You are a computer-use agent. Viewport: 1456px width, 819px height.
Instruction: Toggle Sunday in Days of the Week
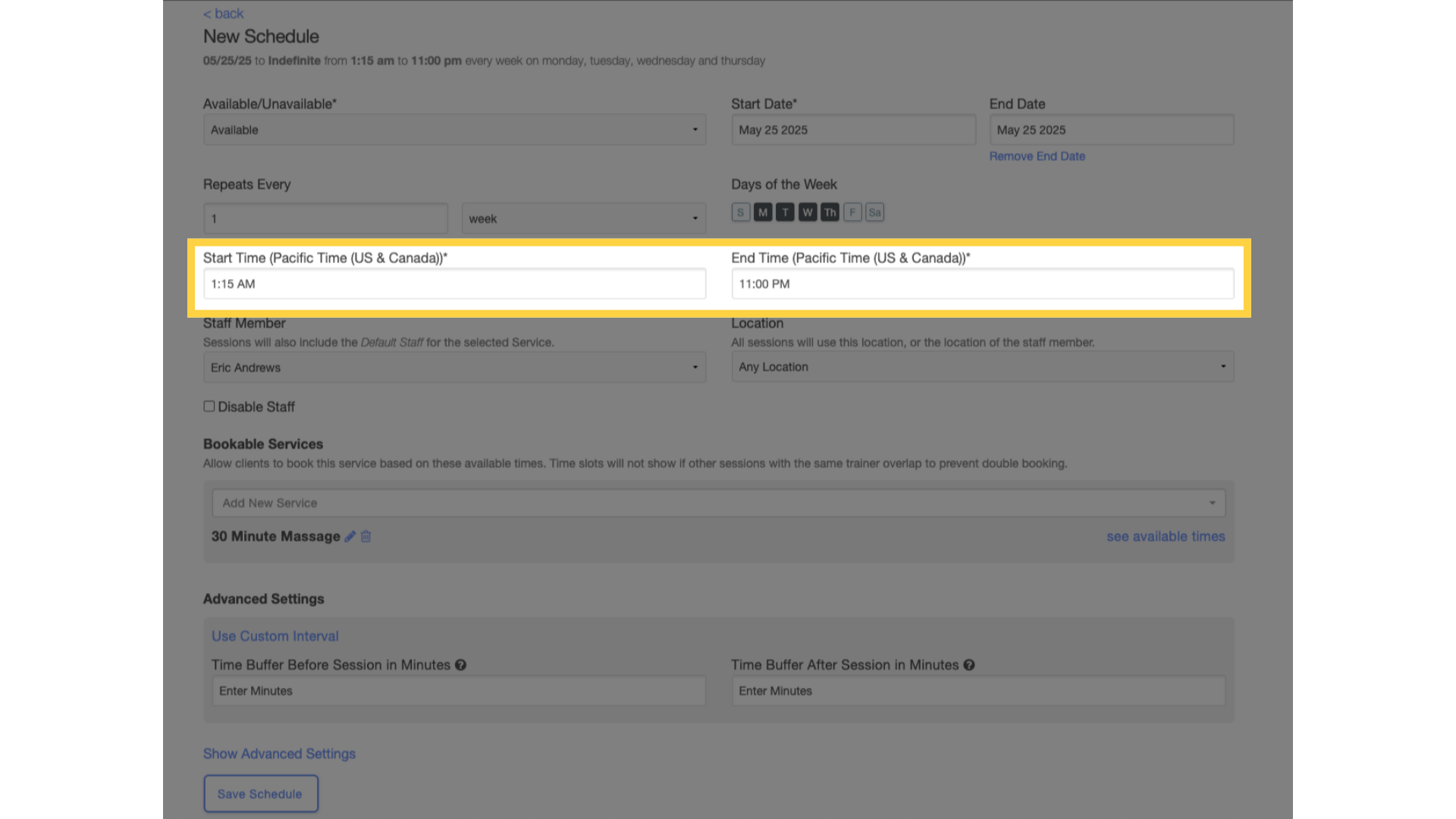741,212
